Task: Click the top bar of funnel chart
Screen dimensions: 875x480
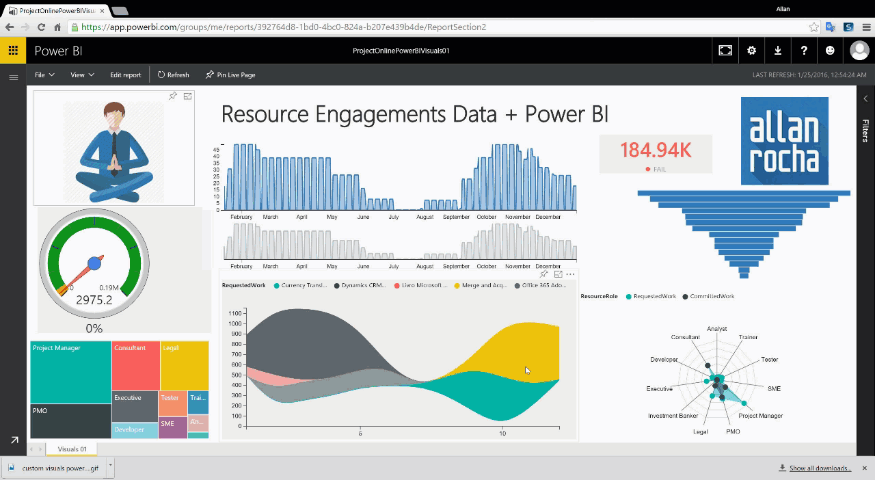Action: point(744,193)
